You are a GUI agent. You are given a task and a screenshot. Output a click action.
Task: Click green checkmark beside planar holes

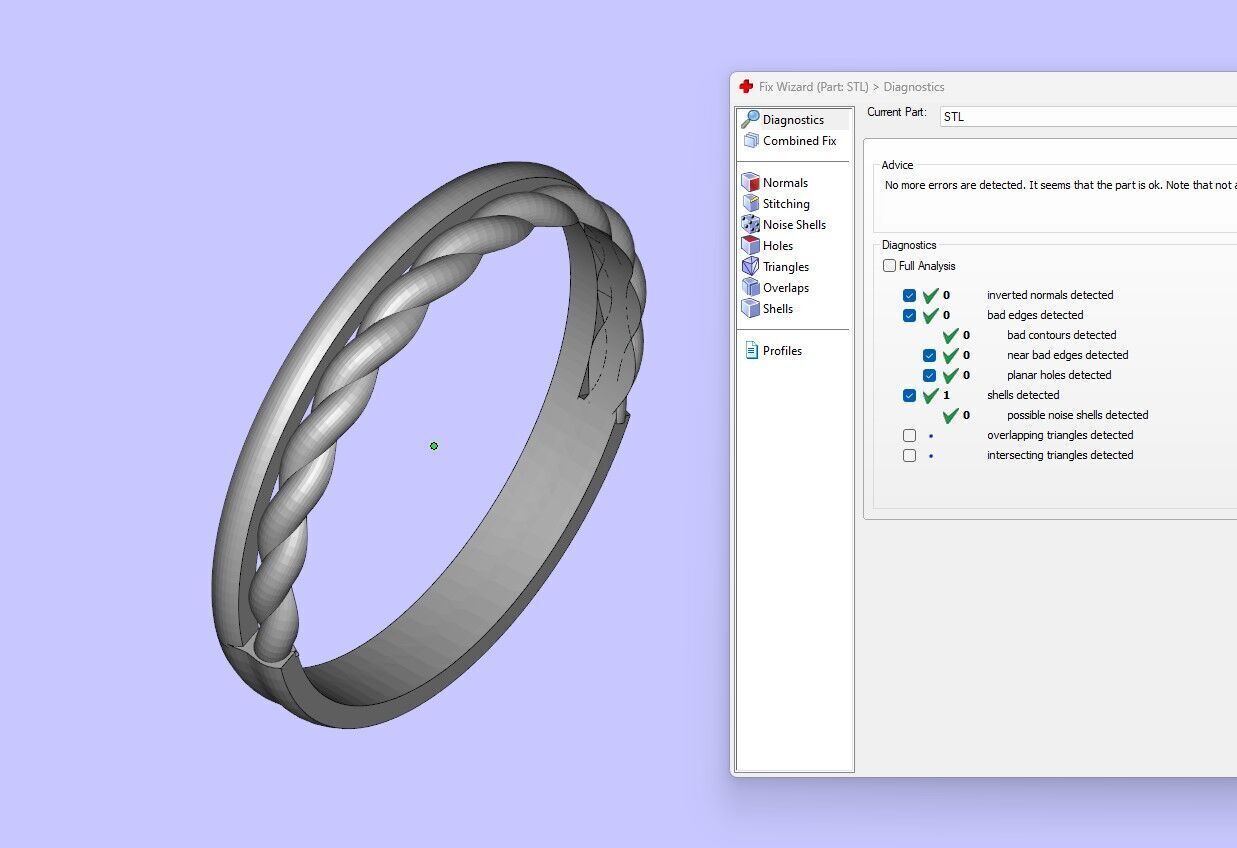coord(950,375)
